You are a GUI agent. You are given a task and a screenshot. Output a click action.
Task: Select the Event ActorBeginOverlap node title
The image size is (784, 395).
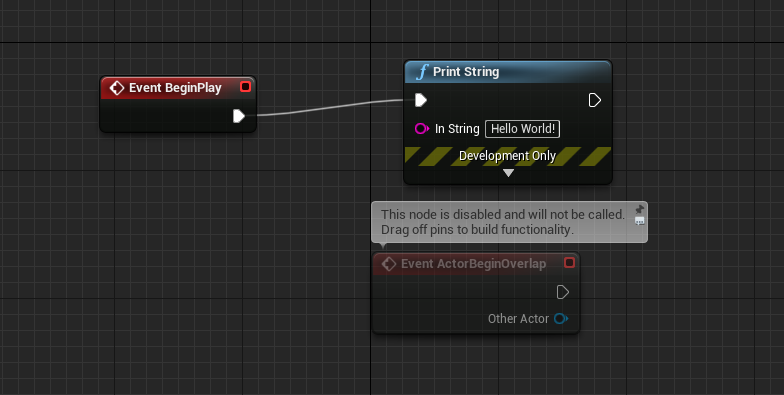(473, 264)
